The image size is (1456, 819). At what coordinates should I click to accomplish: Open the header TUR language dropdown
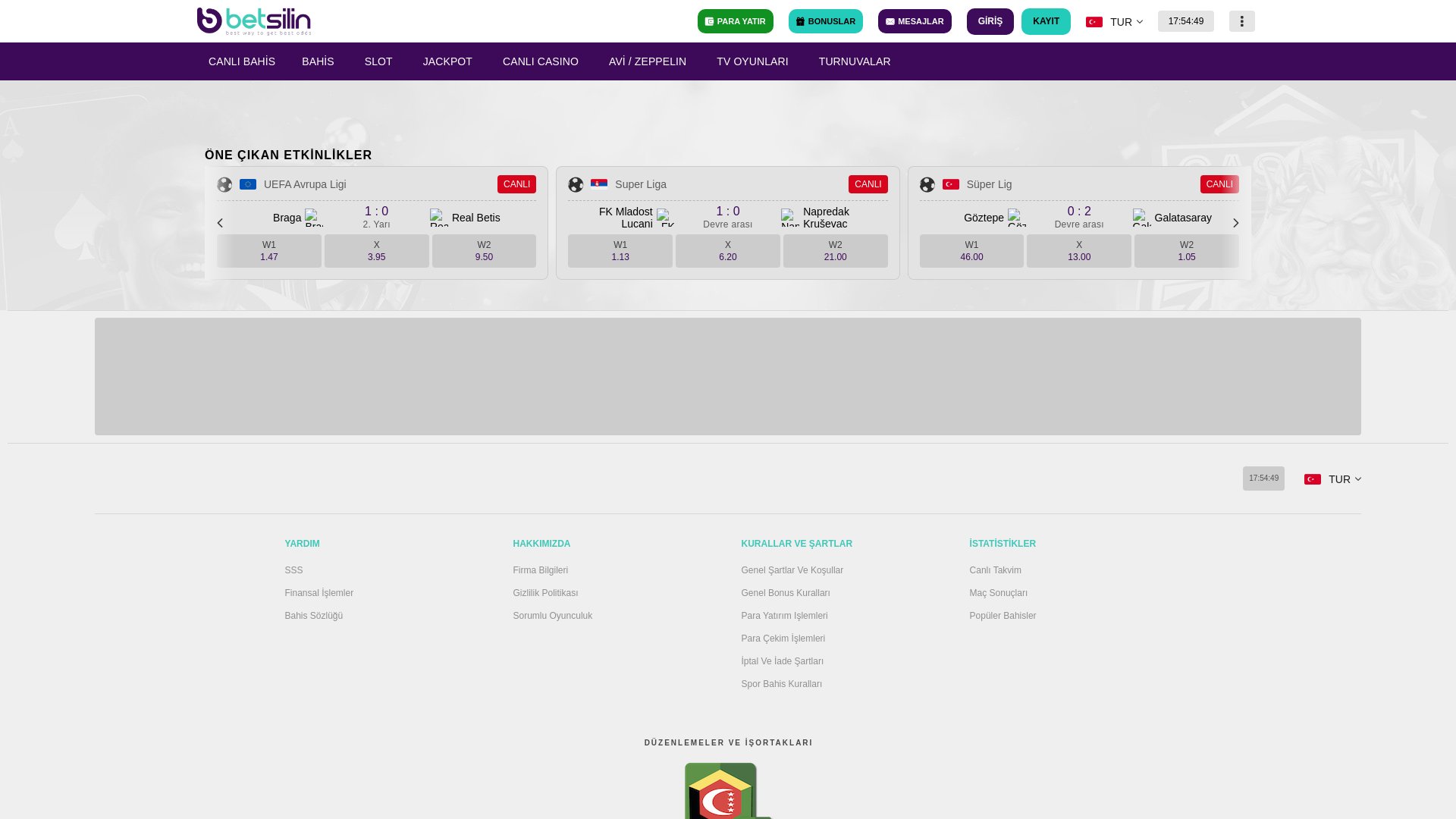pyautogui.click(x=1114, y=22)
